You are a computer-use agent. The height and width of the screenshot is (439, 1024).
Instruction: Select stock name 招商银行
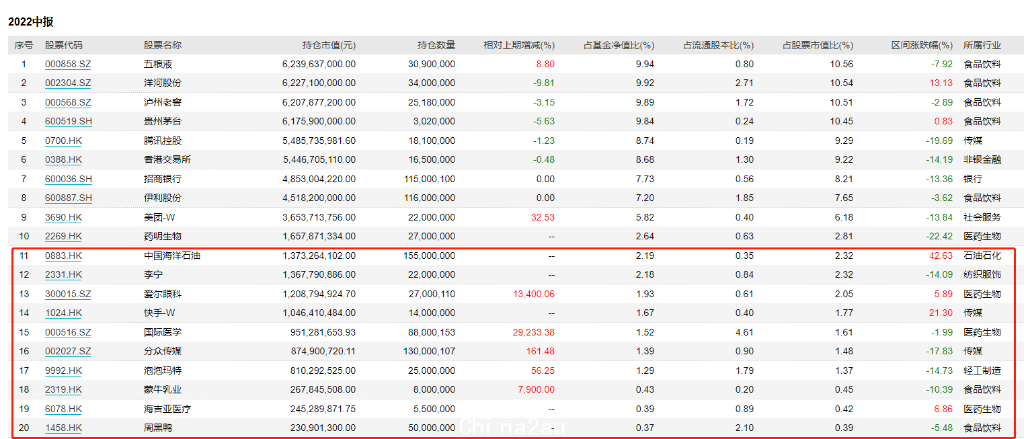(x=162, y=179)
